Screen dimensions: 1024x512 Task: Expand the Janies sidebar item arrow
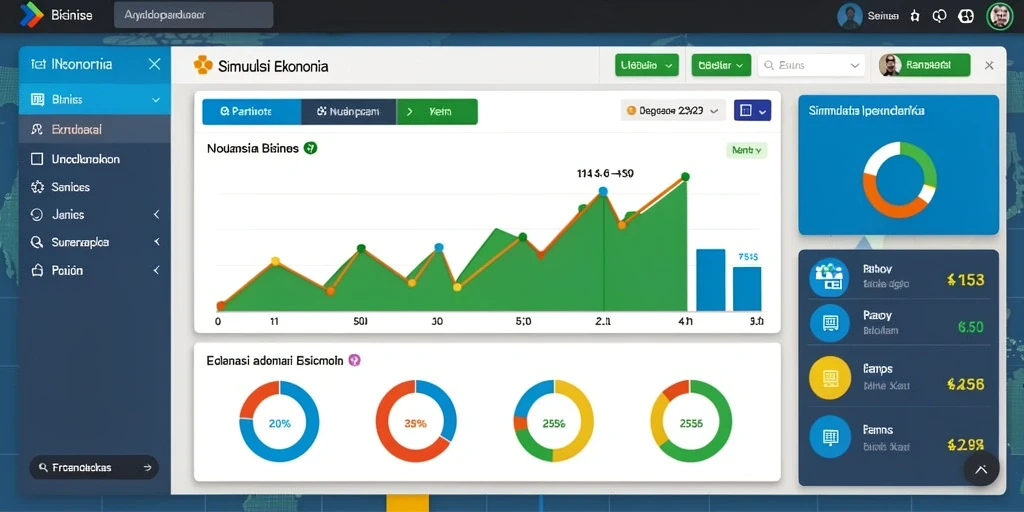156,214
